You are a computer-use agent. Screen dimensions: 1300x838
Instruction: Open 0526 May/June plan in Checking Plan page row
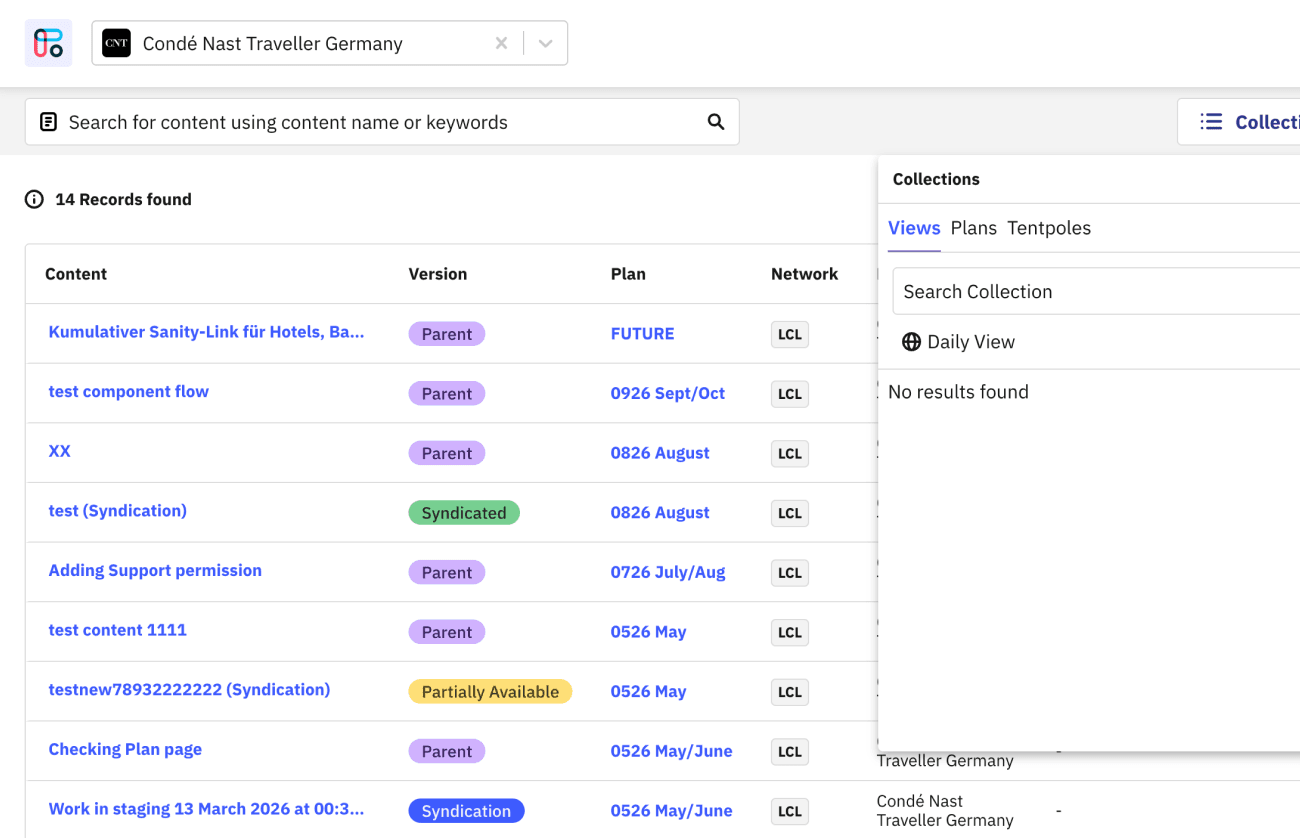(x=671, y=751)
